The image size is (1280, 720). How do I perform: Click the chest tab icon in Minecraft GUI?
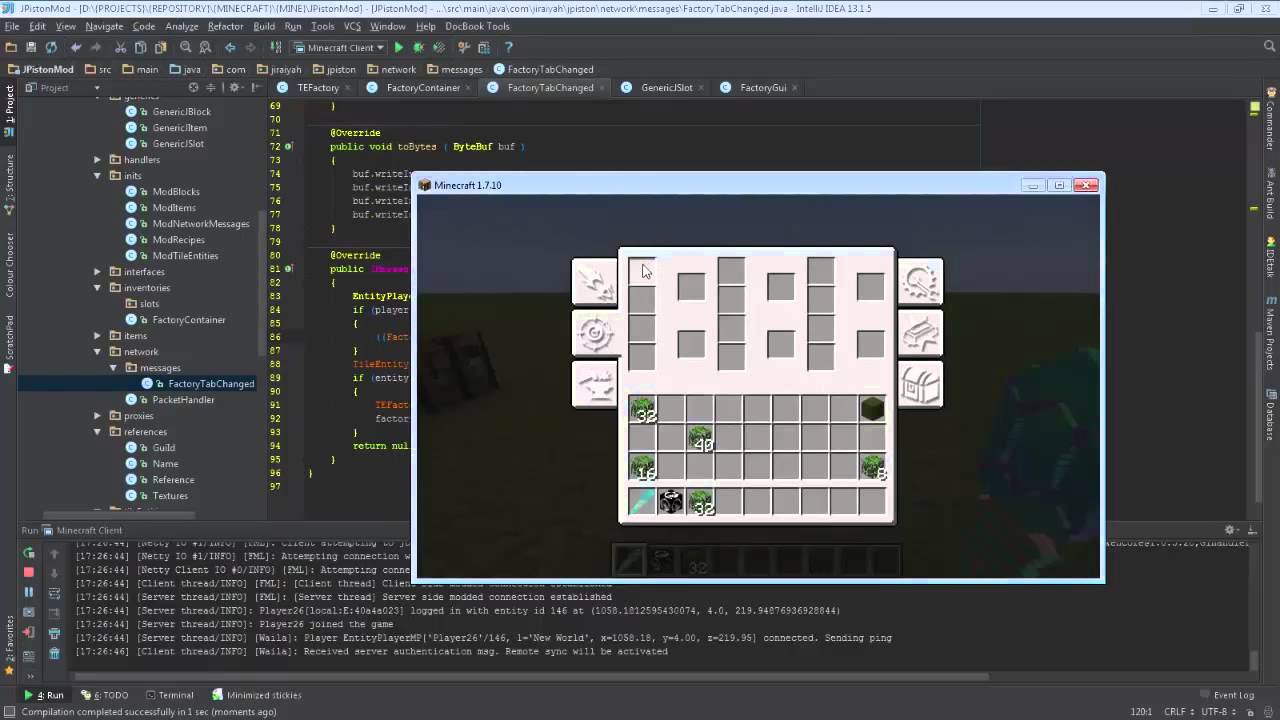tap(920, 383)
